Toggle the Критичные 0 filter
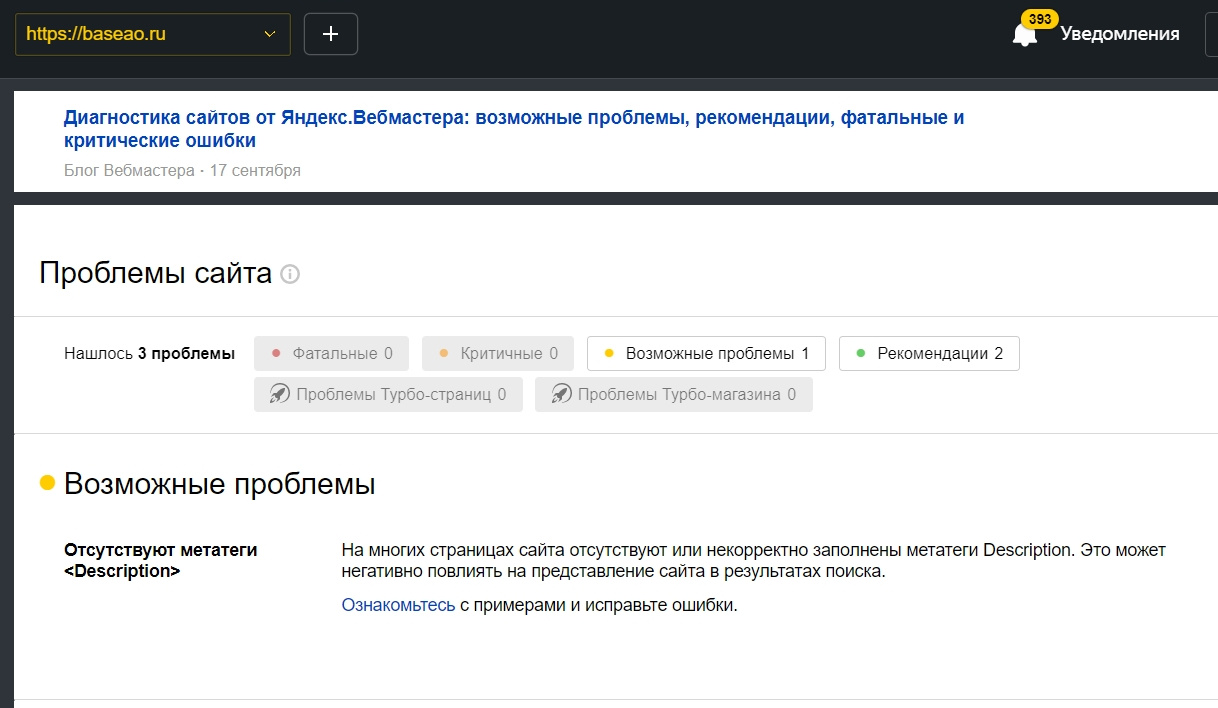1218x708 pixels. (x=497, y=354)
